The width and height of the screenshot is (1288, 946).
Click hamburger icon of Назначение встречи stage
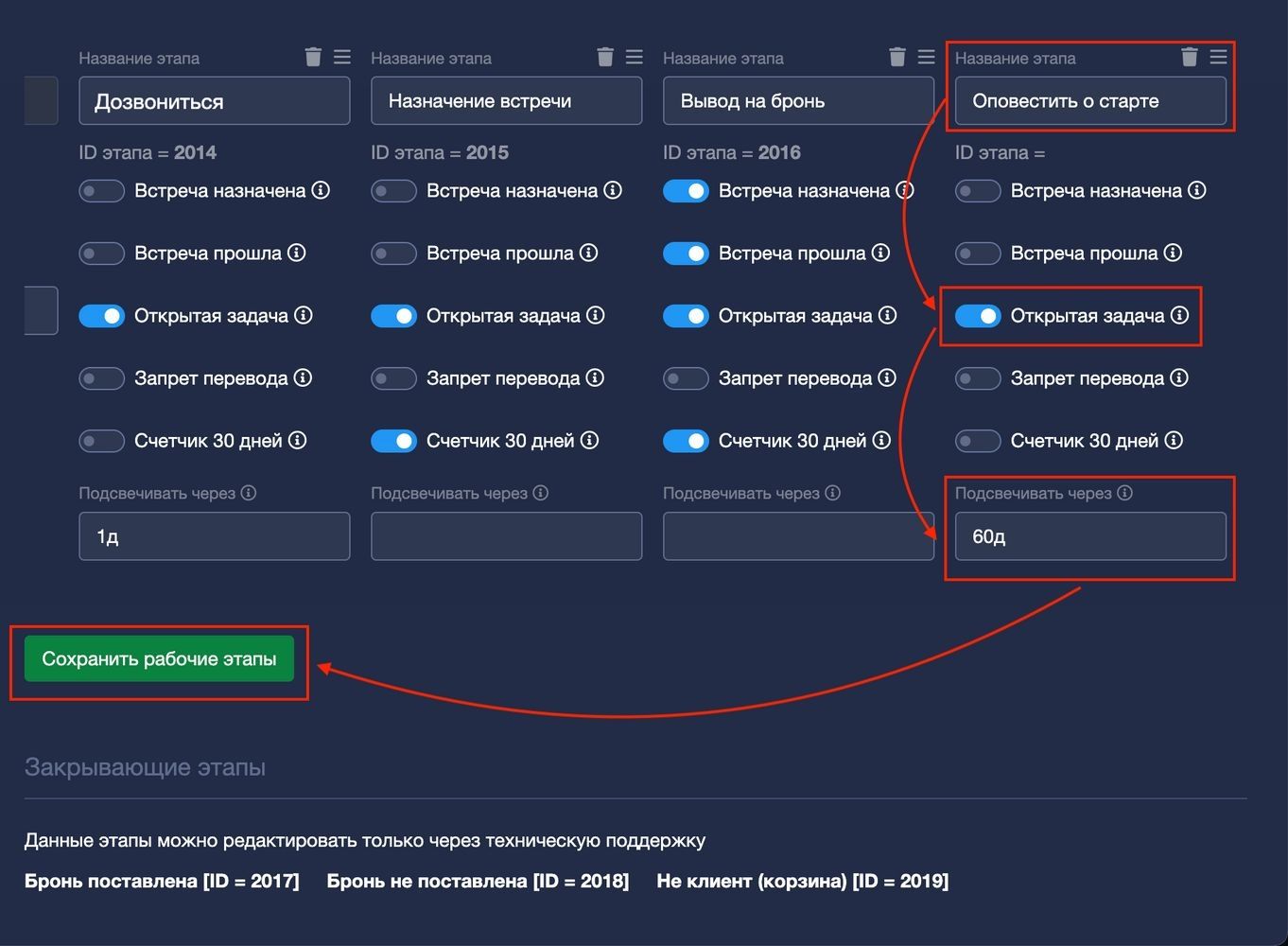pyautogui.click(x=635, y=58)
